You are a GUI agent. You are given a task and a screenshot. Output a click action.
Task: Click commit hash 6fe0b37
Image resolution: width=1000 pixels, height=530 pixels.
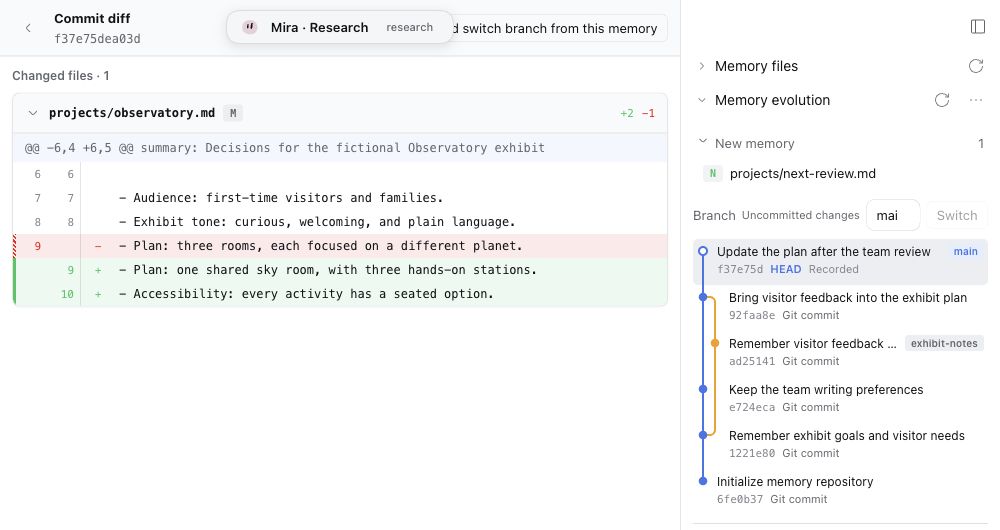(740, 499)
